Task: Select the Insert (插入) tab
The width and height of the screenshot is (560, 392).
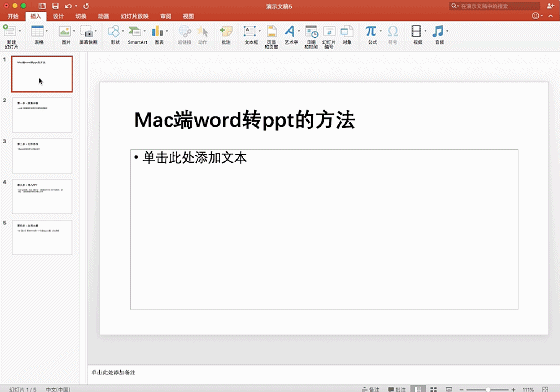Action: [x=36, y=16]
